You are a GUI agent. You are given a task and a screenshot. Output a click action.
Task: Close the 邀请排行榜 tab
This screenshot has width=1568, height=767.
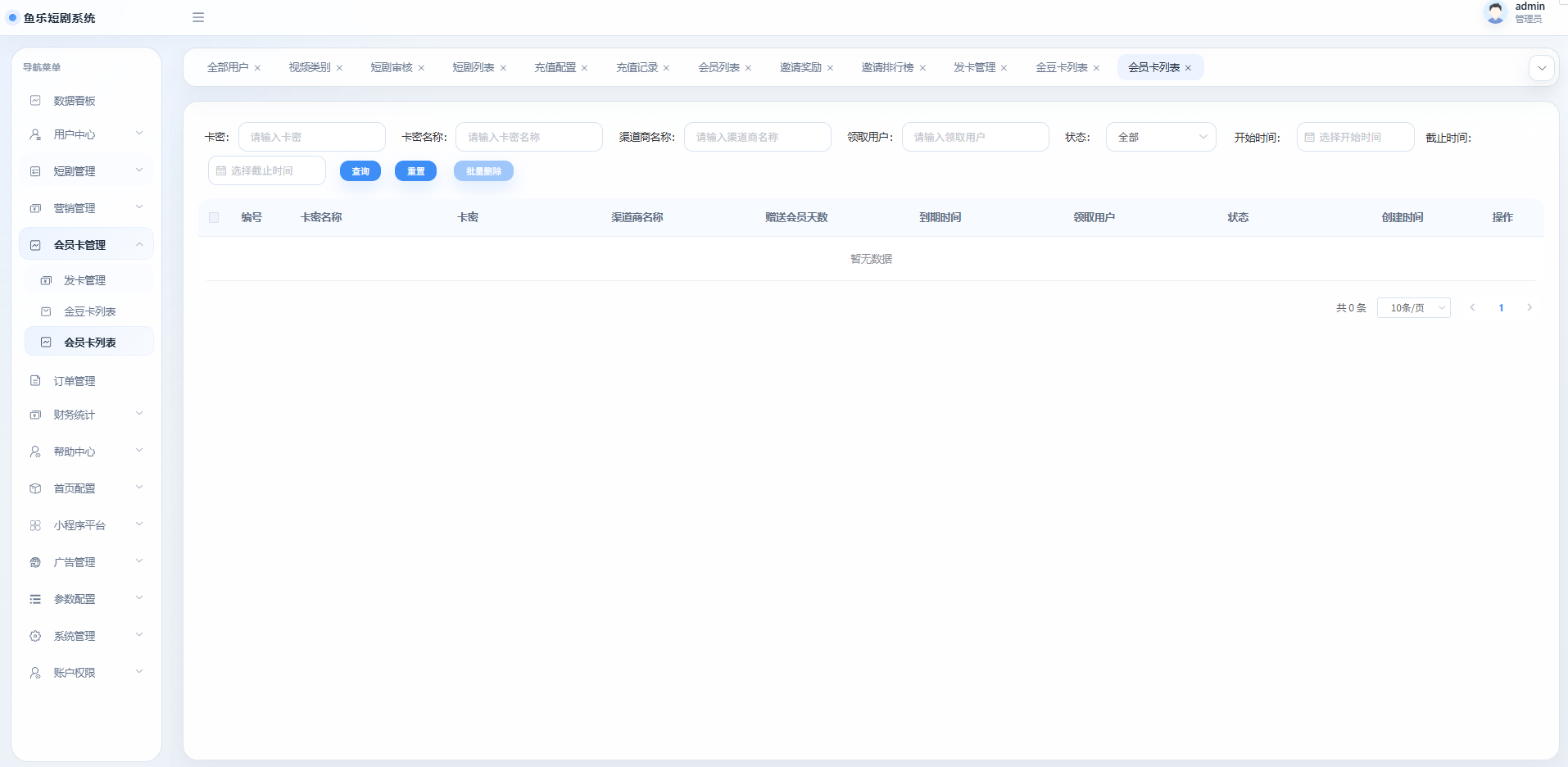tap(922, 68)
